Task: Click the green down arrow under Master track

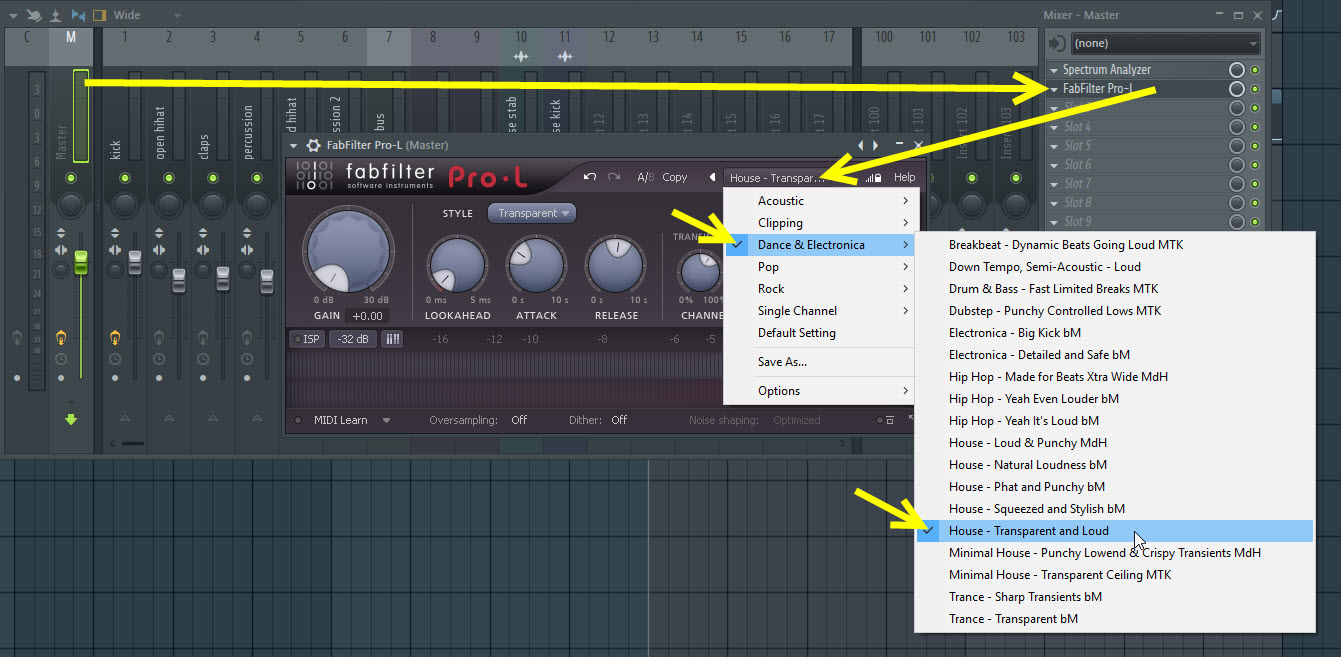Action: point(70,419)
